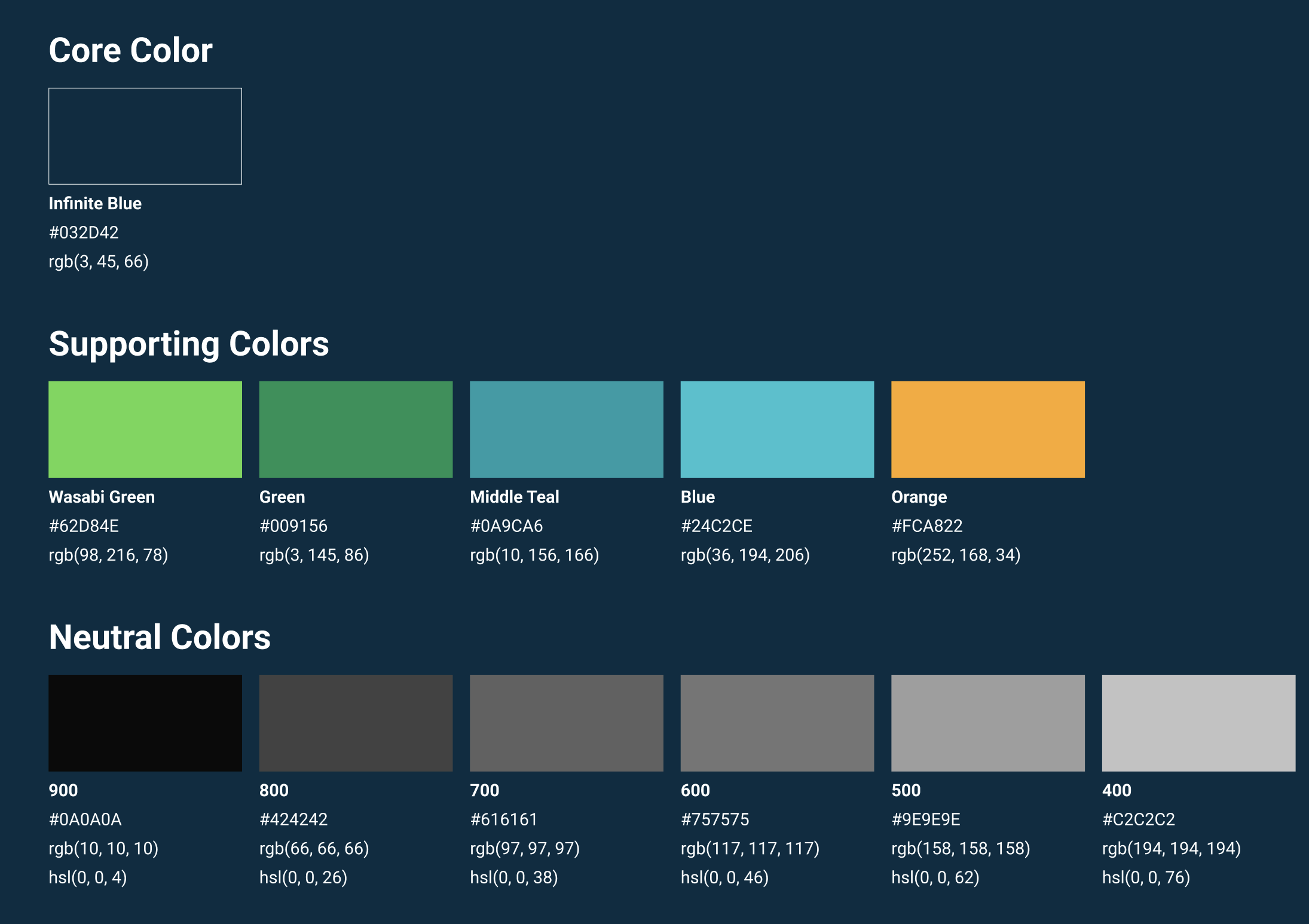The height and width of the screenshot is (924, 1309).
Task: Click the 800 neutral label
Action: [274, 791]
